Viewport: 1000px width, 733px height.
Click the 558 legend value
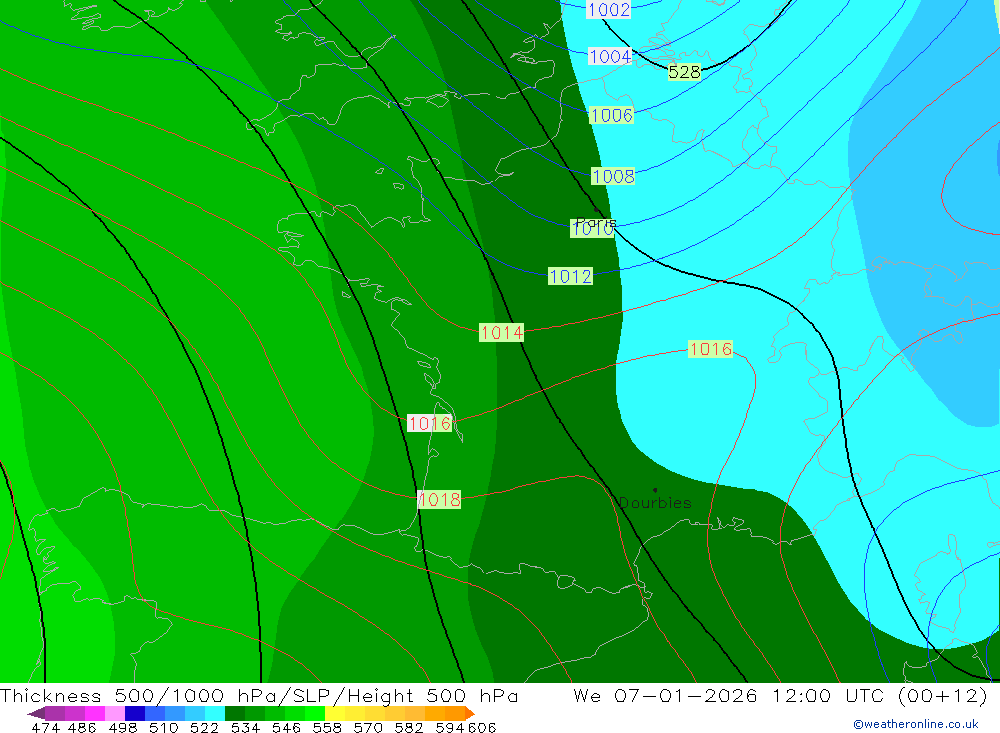(327, 727)
